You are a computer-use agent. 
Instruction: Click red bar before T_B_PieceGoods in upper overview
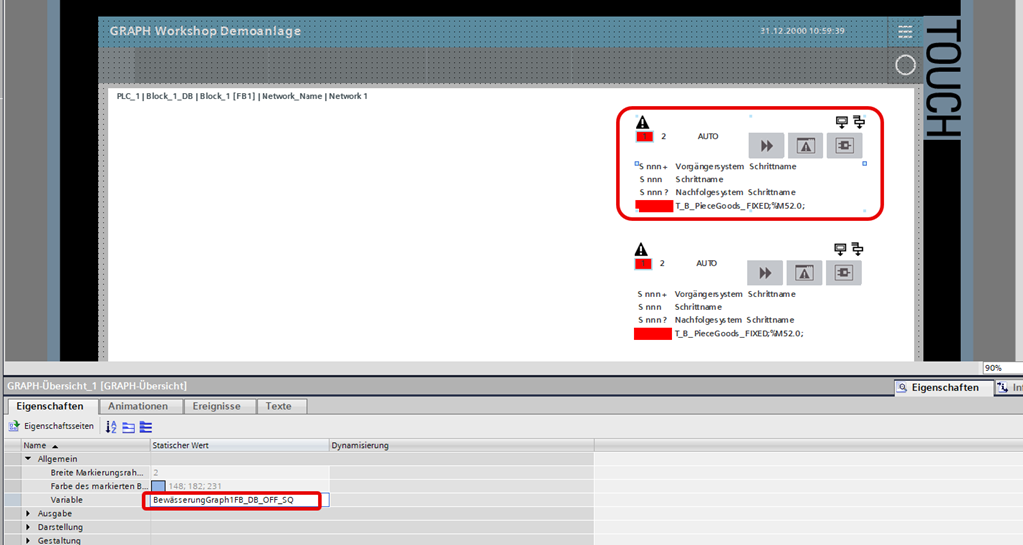[x=654, y=206]
